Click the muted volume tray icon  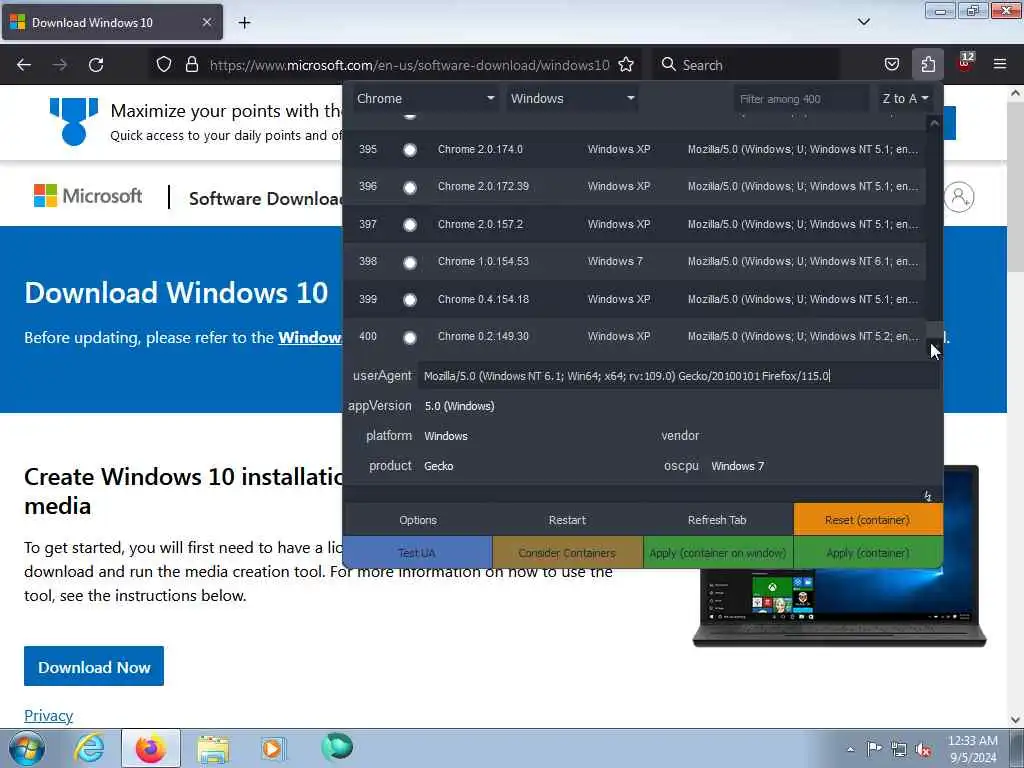click(x=923, y=749)
